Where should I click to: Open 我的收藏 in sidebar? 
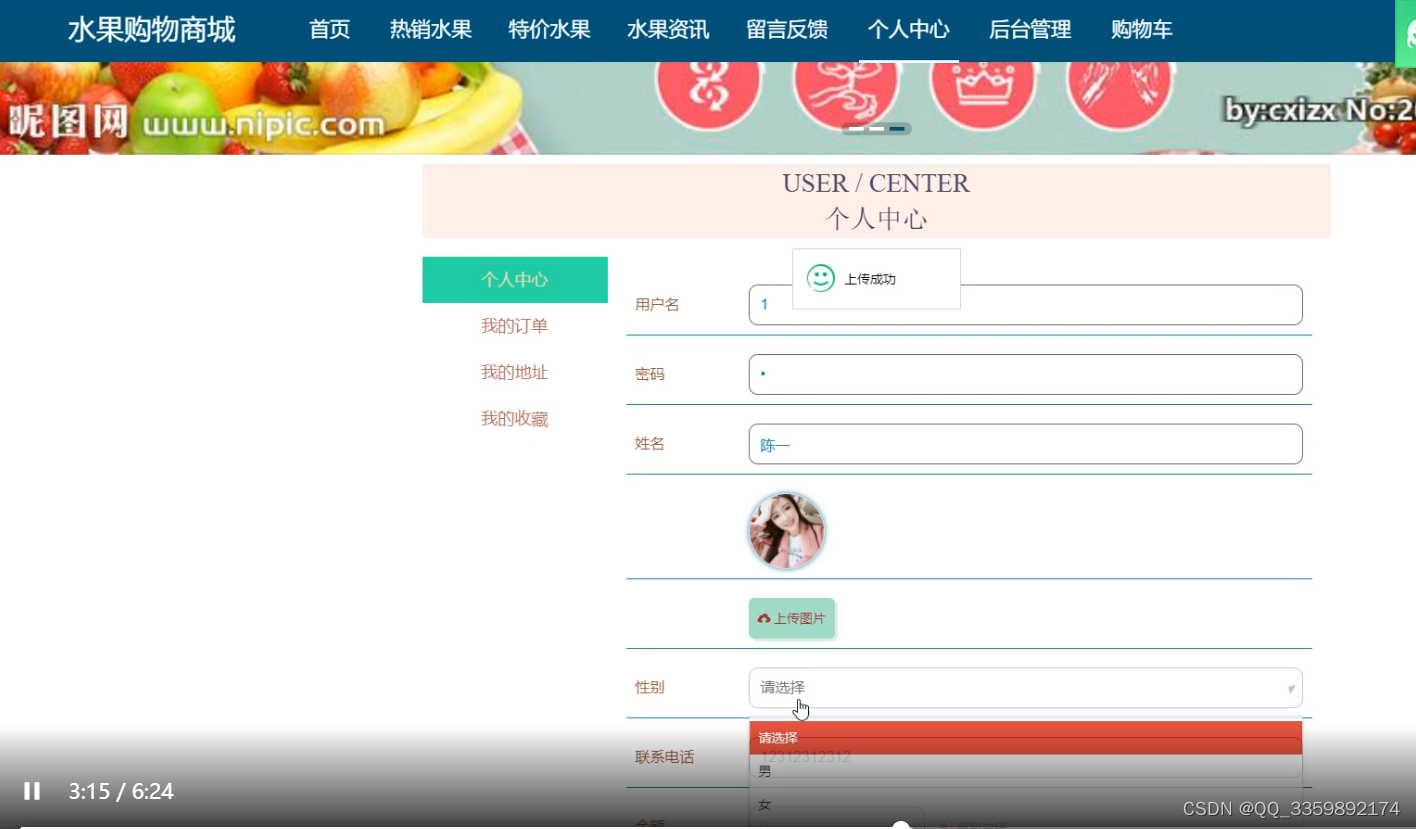(x=515, y=419)
